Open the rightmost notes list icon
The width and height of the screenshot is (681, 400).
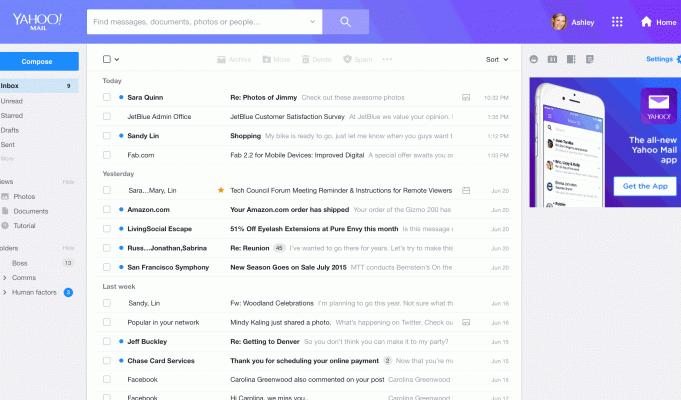[x=589, y=59]
